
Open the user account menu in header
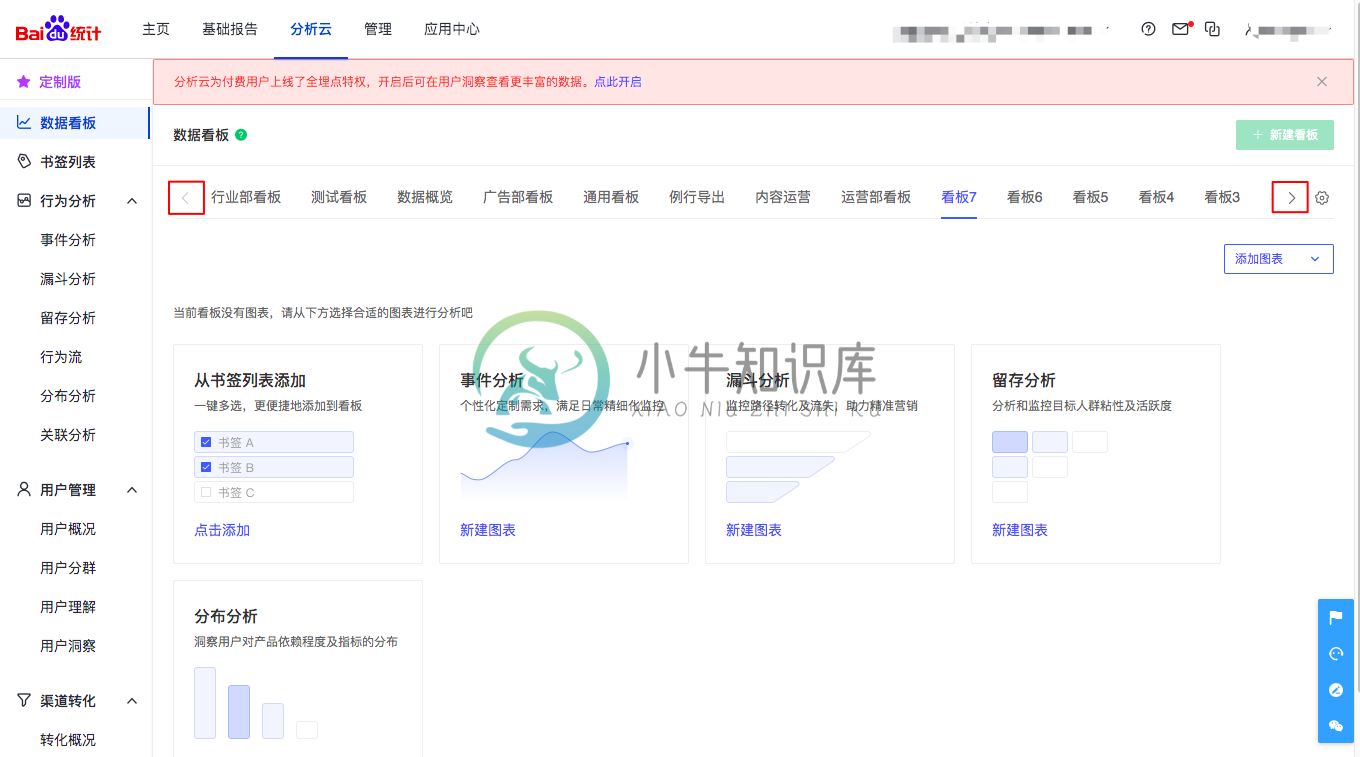pos(1289,30)
